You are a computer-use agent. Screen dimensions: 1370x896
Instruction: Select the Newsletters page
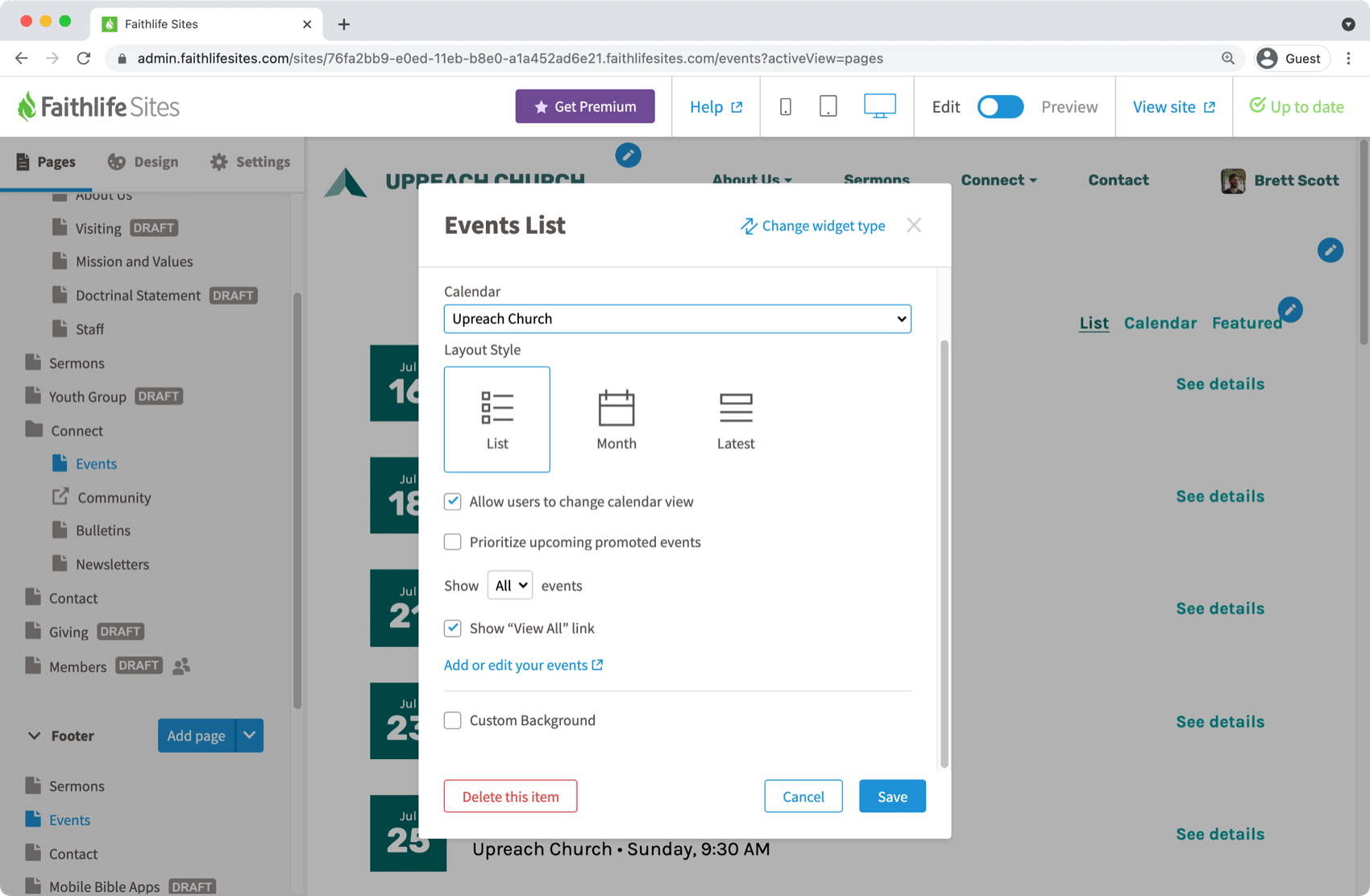(x=112, y=564)
